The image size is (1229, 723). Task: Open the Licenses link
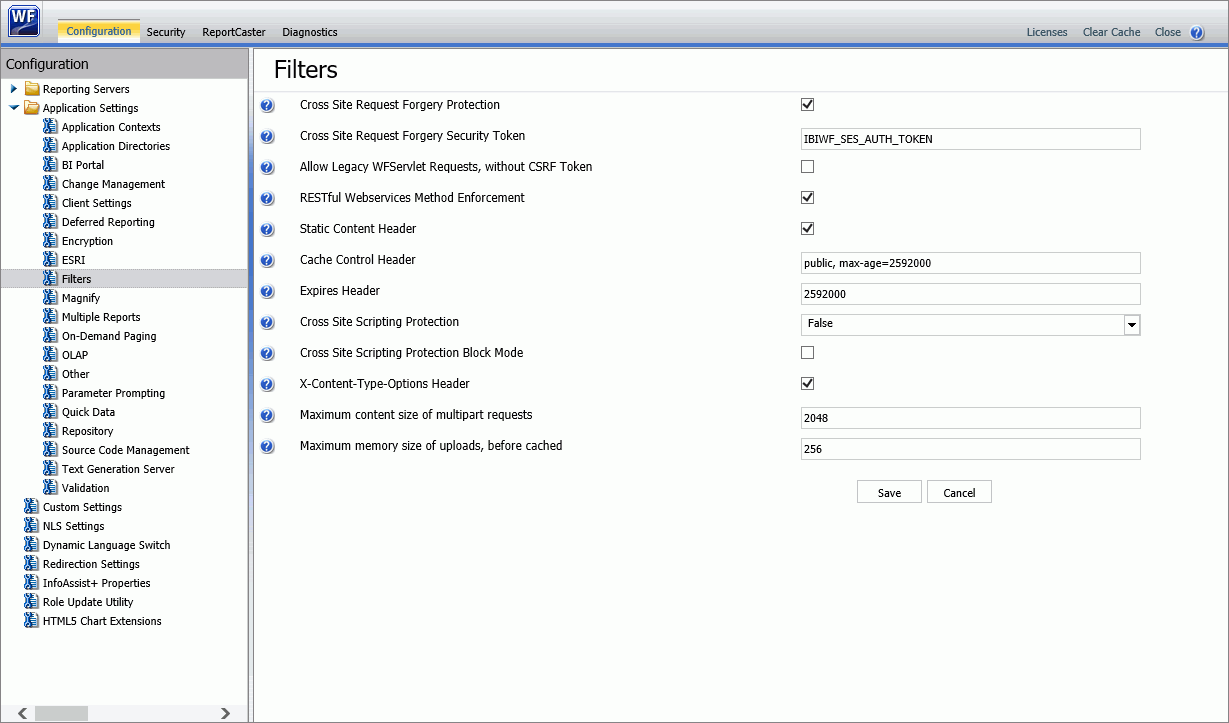(1047, 32)
